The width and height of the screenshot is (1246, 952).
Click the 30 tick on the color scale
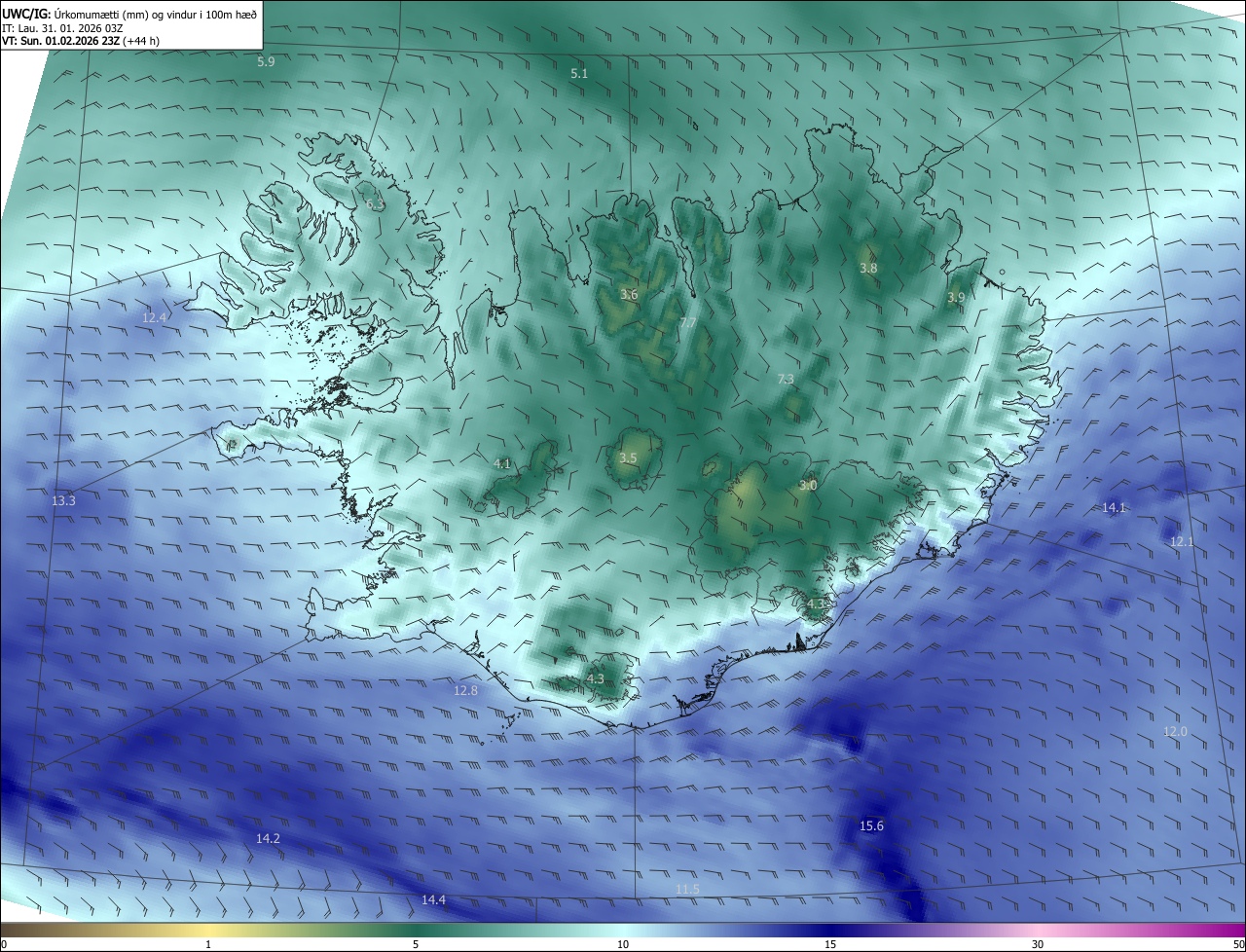(1038, 945)
